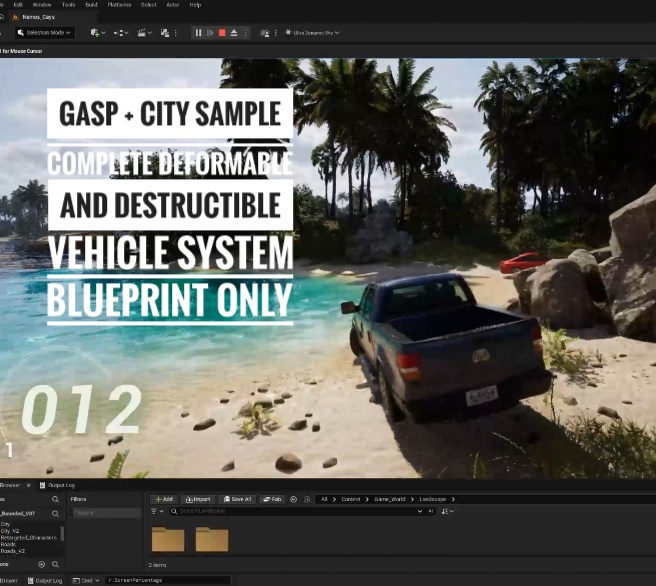Select the City_V2 folder in tree

(10, 531)
